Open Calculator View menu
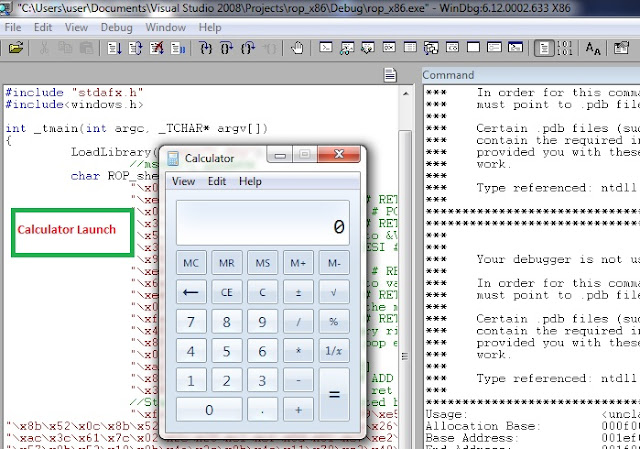 point(183,181)
